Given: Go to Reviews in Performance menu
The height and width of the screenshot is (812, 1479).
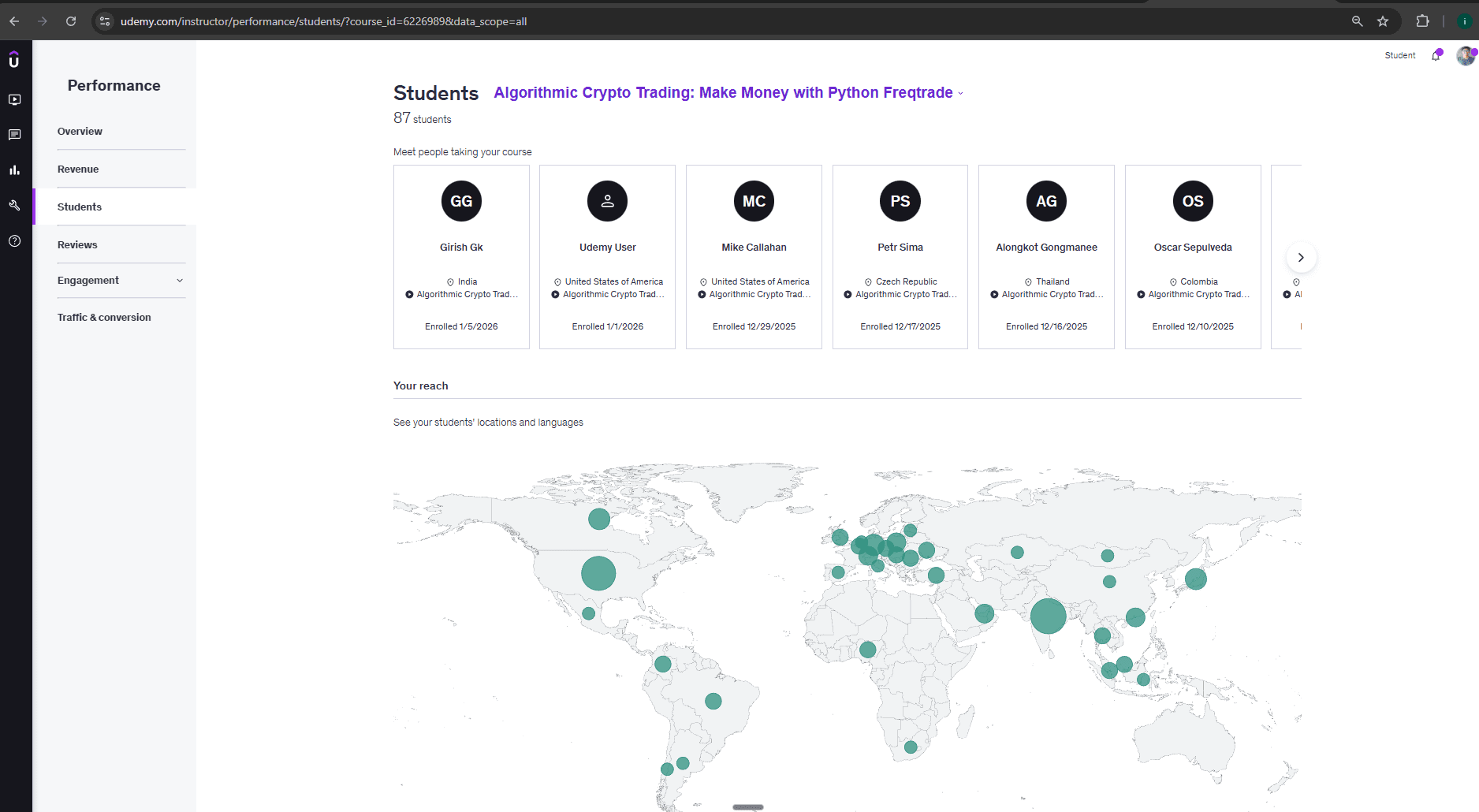Looking at the screenshot, I should point(77,245).
